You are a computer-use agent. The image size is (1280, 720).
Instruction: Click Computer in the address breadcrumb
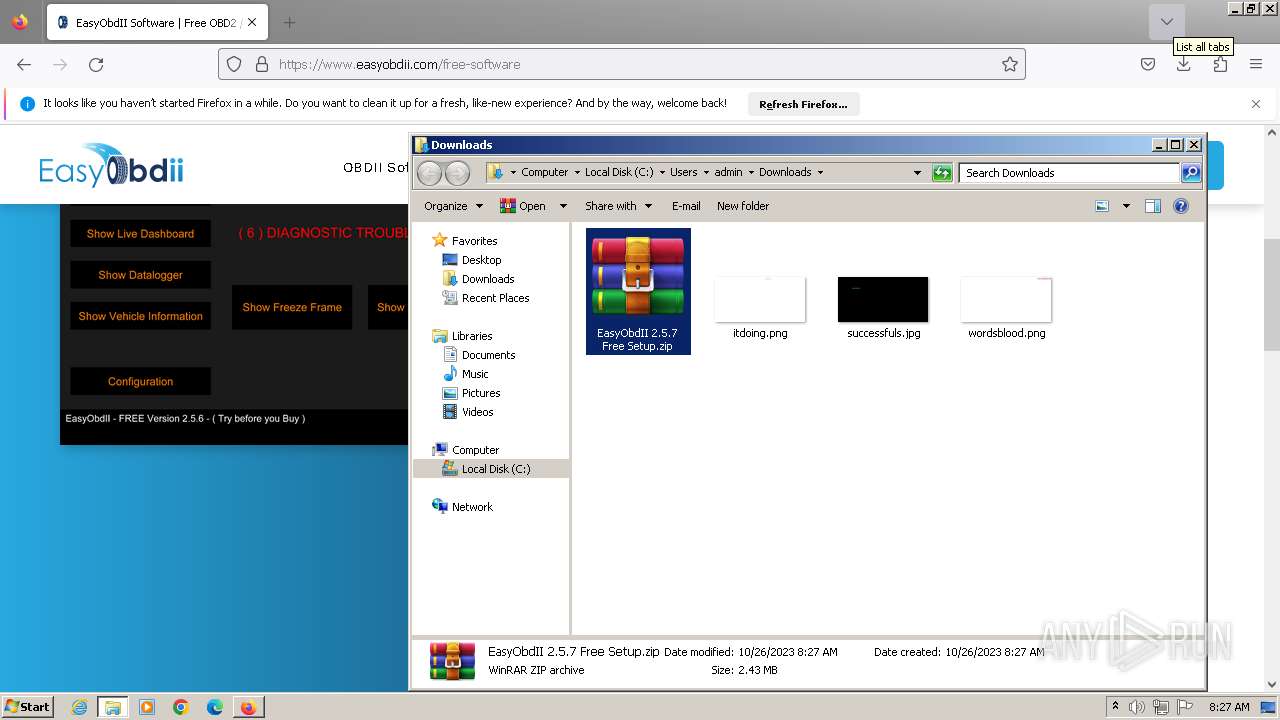click(544, 172)
